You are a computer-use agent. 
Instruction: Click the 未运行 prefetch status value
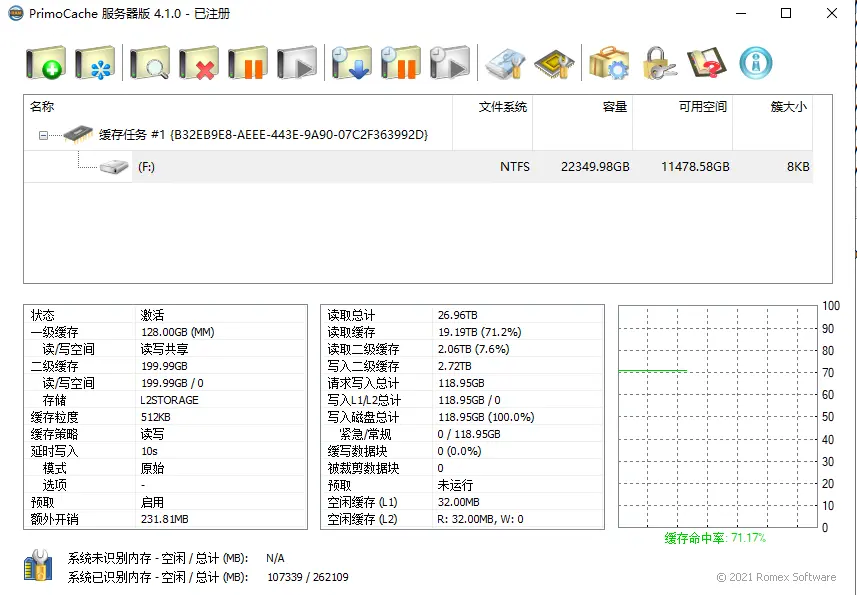[455, 485]
